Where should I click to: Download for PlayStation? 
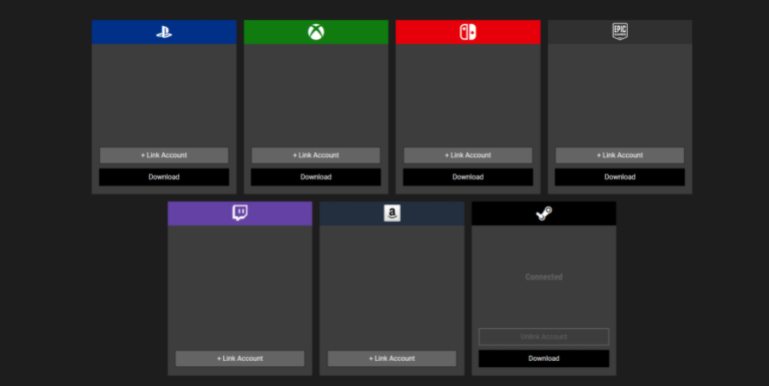point(164,177)
